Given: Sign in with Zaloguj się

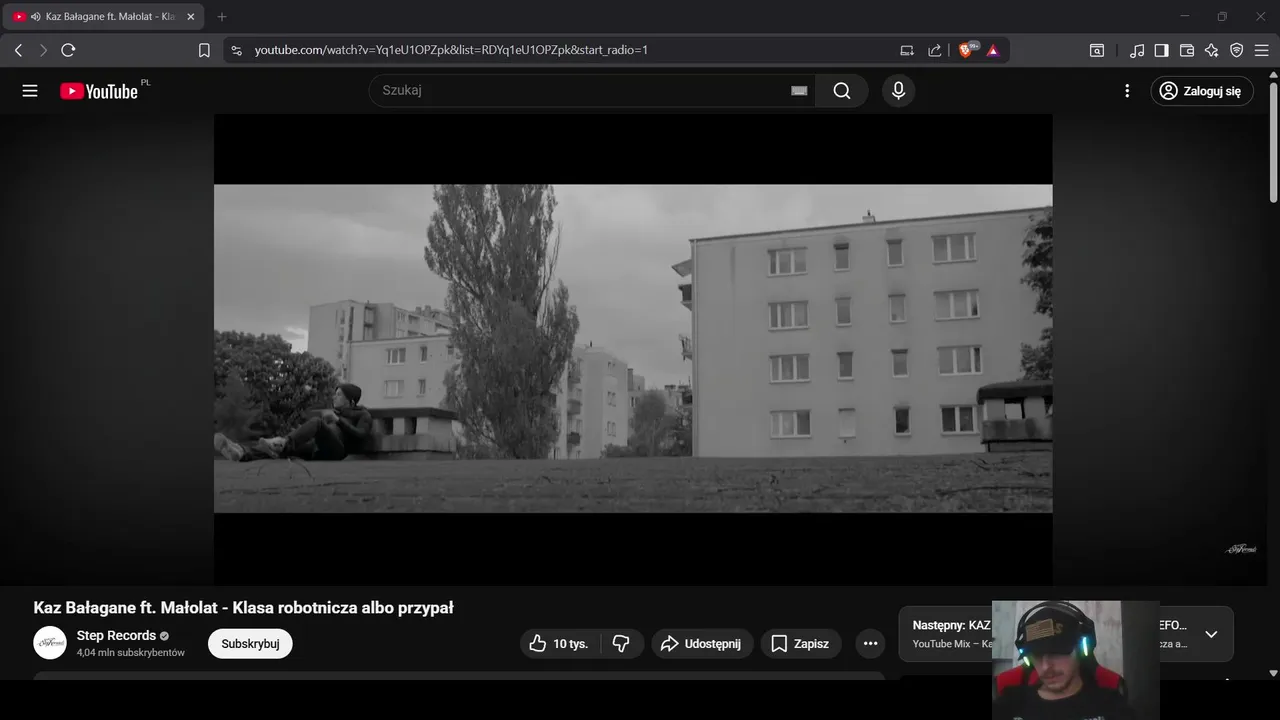Looking at the screenshot, I should click(1202, 91).
